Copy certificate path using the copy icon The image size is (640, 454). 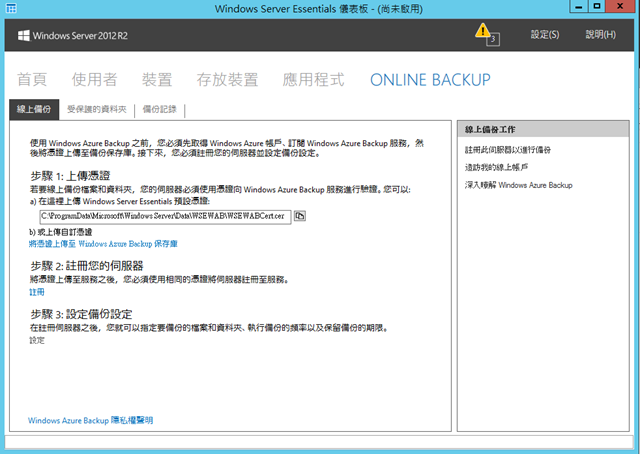coord(300,216)
